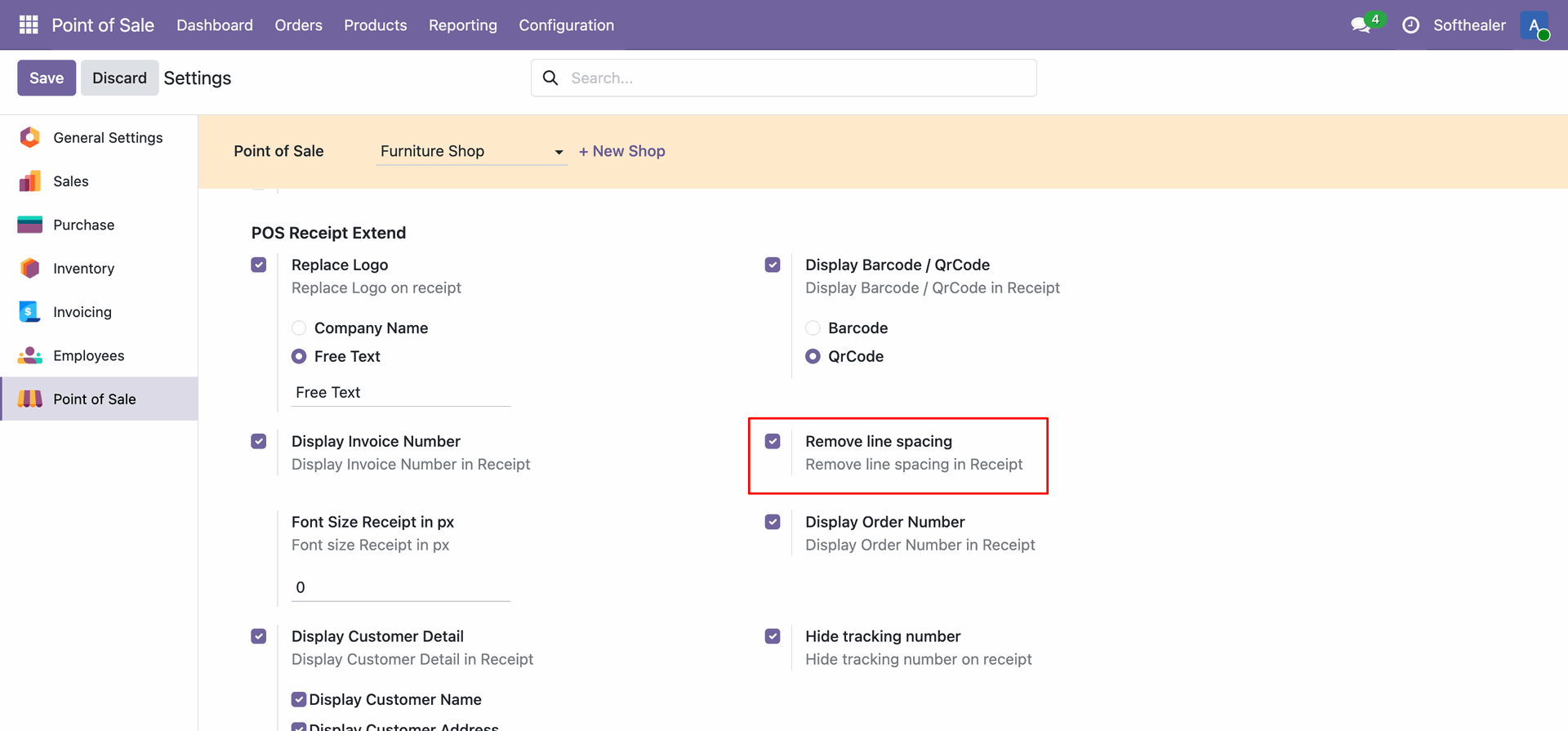Image resolution: width=1568 pixels, height=731 pixels.
Task: Open the Configuration menu
Action: 567,25
